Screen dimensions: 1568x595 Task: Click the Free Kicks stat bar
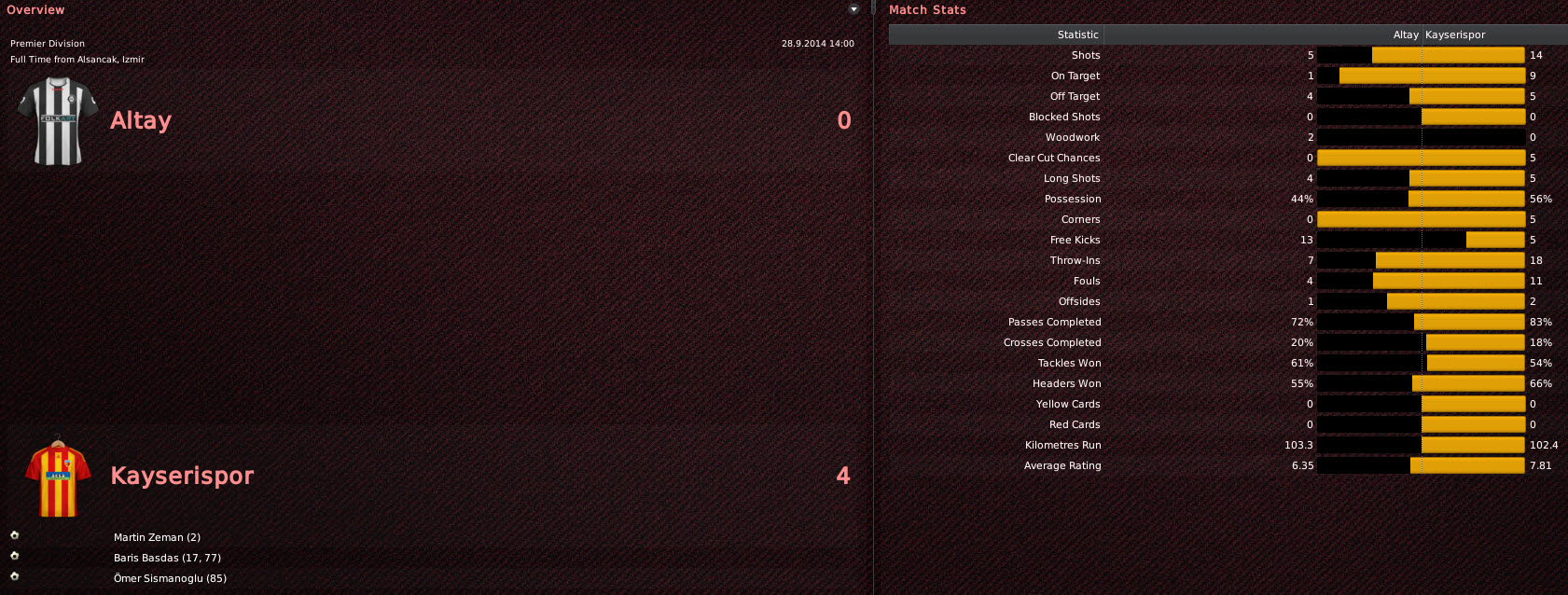pos(1421,240)
